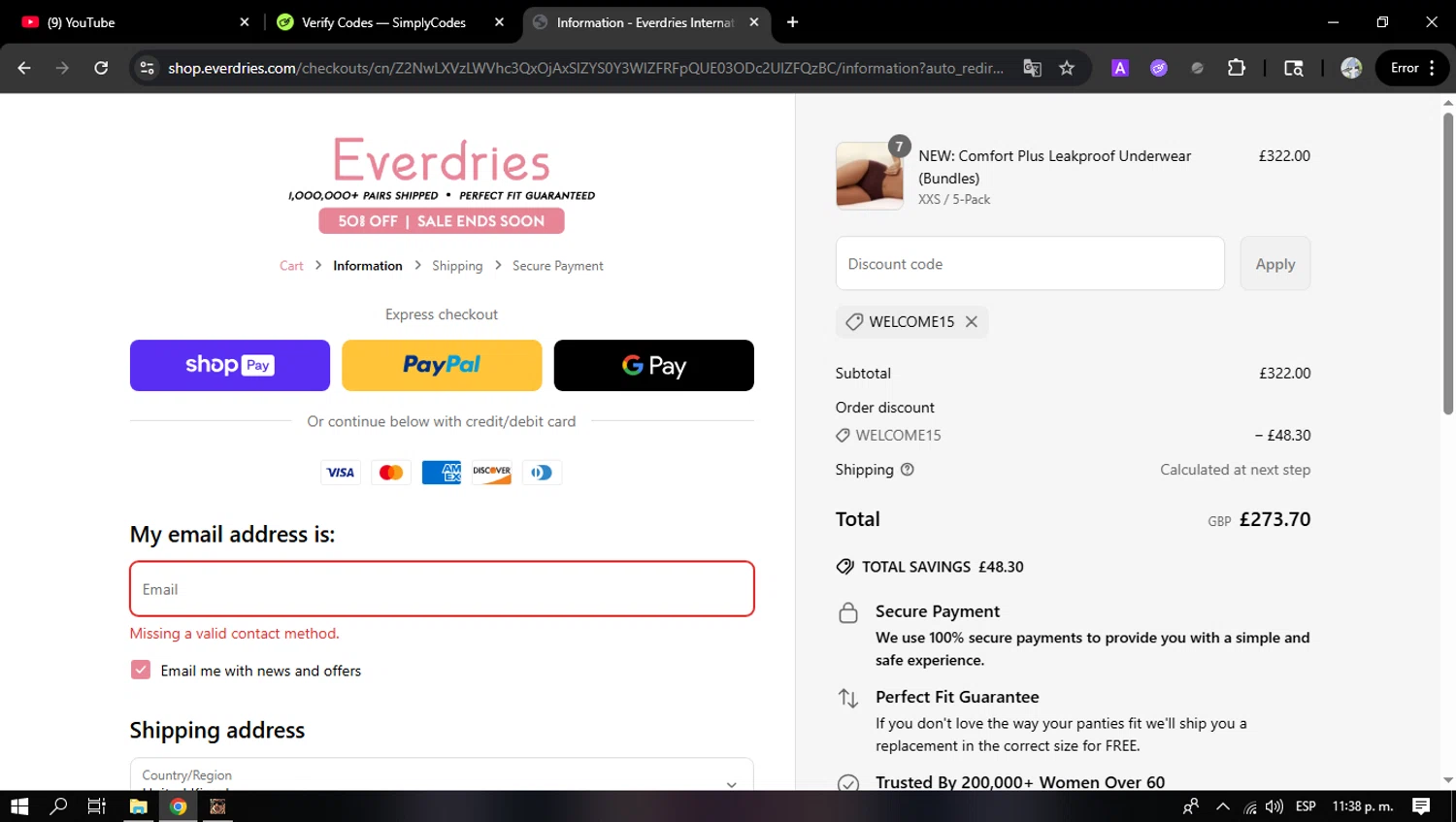This screenshot has width=1456, height=822.
Task: Reload the current checkout page
Action: coord(101,68)
